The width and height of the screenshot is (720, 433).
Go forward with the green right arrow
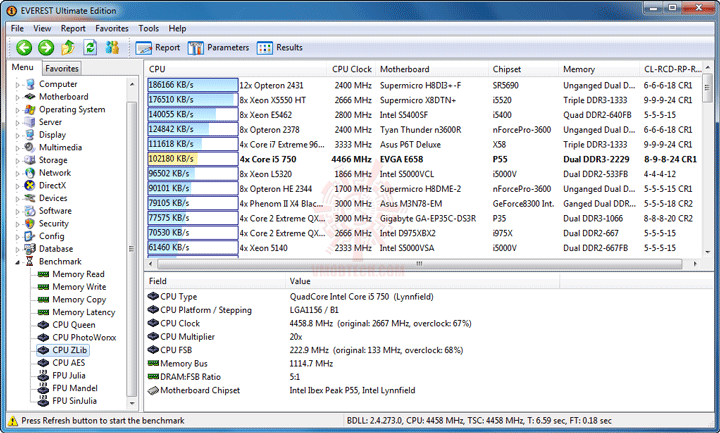click(46, 47)
